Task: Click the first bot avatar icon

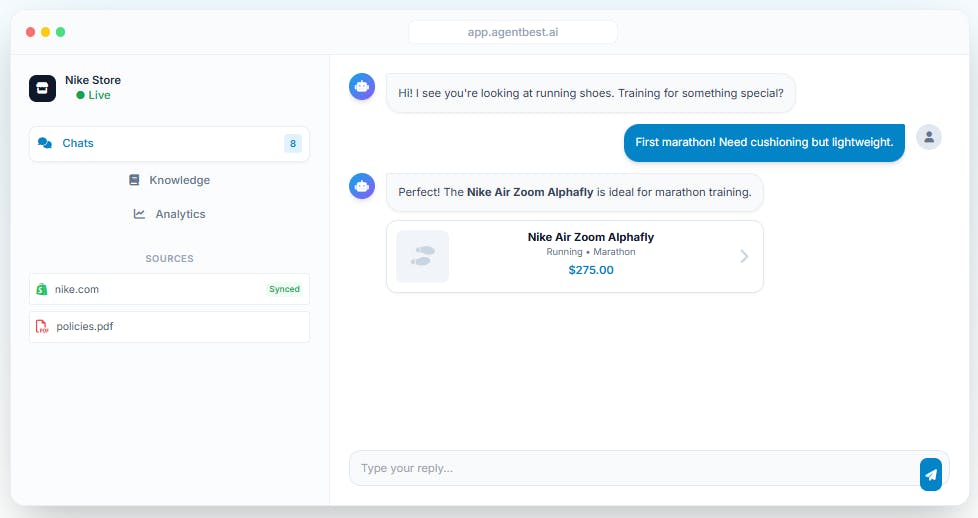Action: [362, 87]
